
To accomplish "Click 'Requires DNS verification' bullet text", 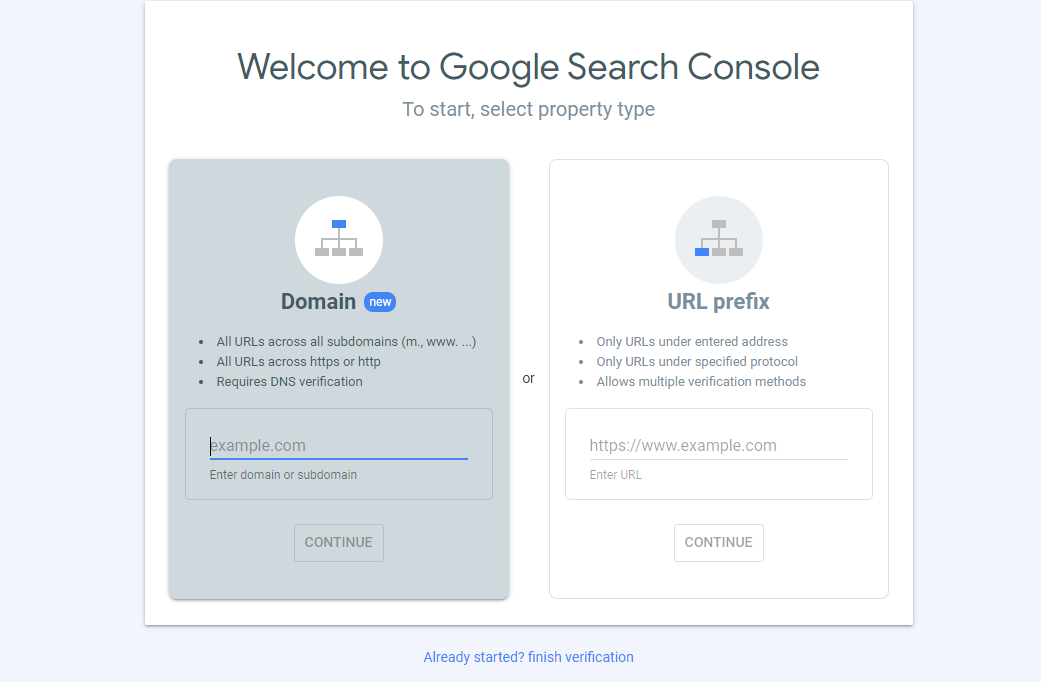I will tap(289, 382).
